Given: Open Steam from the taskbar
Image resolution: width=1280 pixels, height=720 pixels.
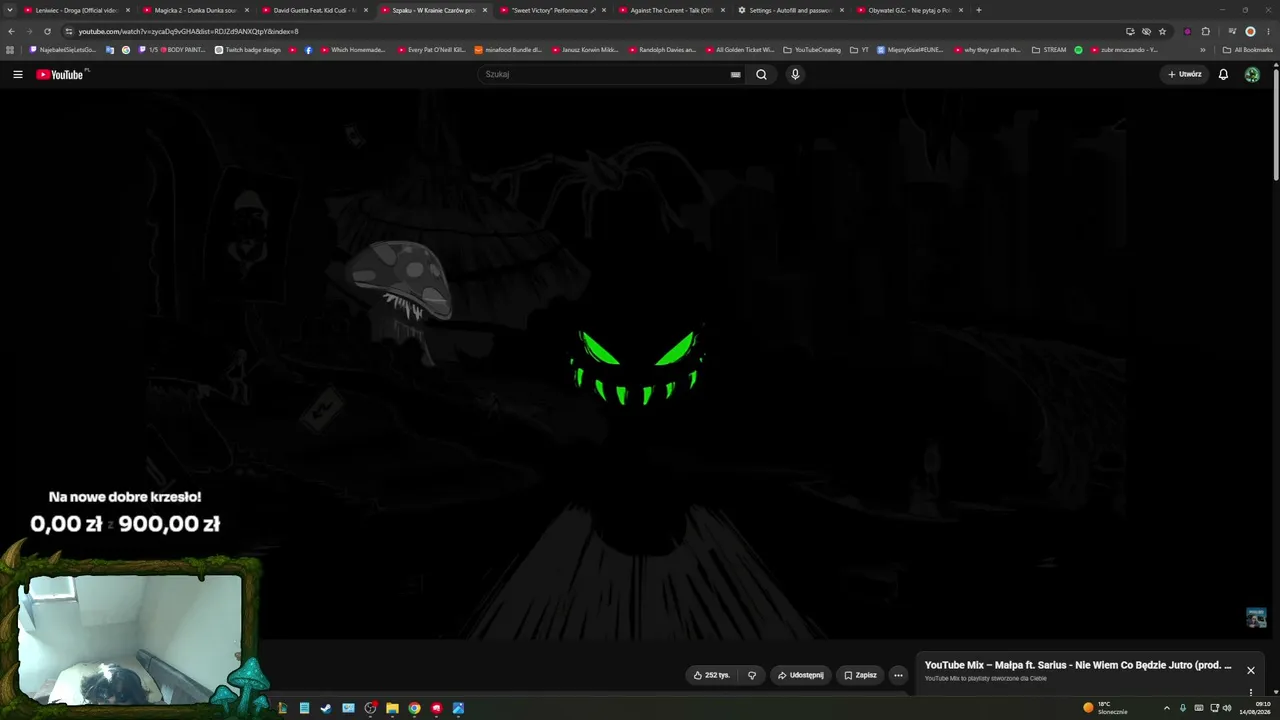Looking at the screenshot, I should pyautogui.click(x=326, y=708).
